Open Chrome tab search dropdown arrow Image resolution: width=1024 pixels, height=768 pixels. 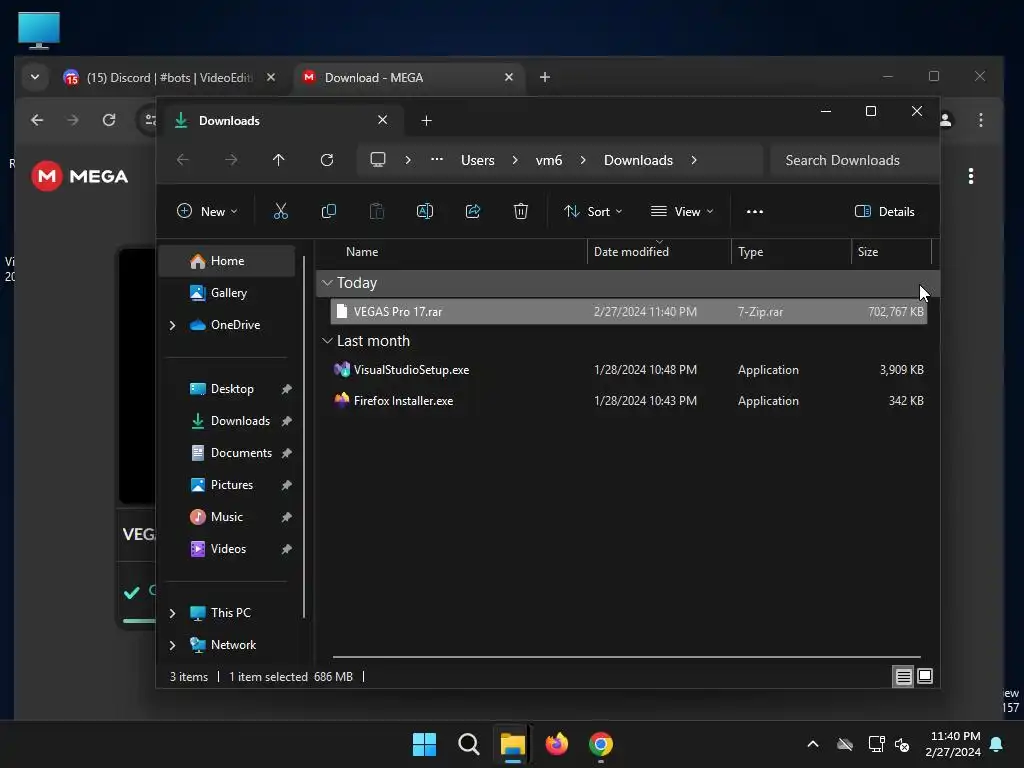tap(35, 77)
